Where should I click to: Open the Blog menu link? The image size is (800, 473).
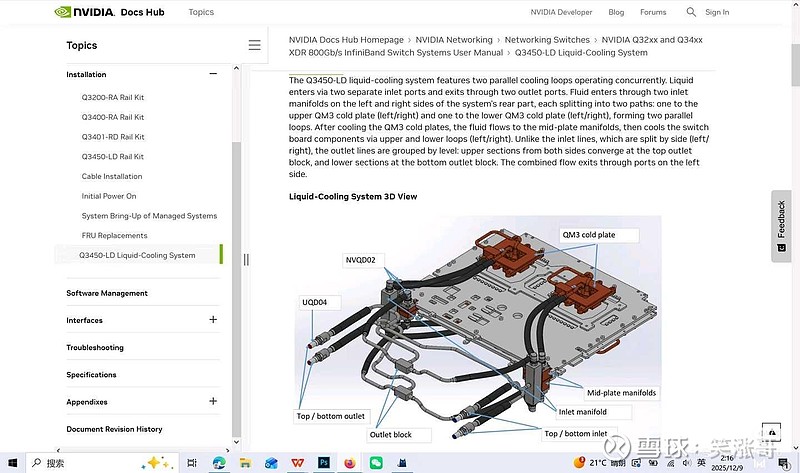pos(616,12)
